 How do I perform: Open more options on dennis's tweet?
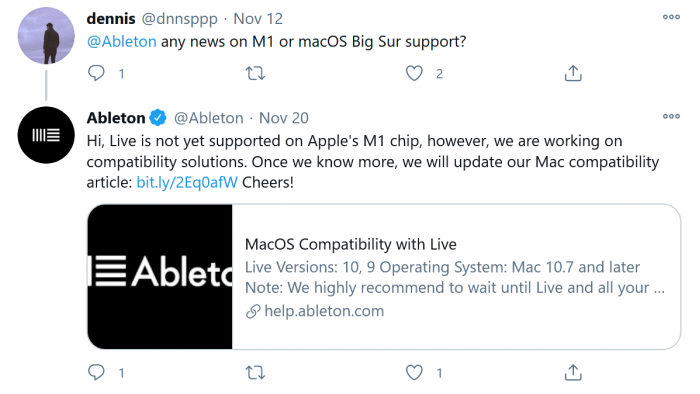pos(671,17)
